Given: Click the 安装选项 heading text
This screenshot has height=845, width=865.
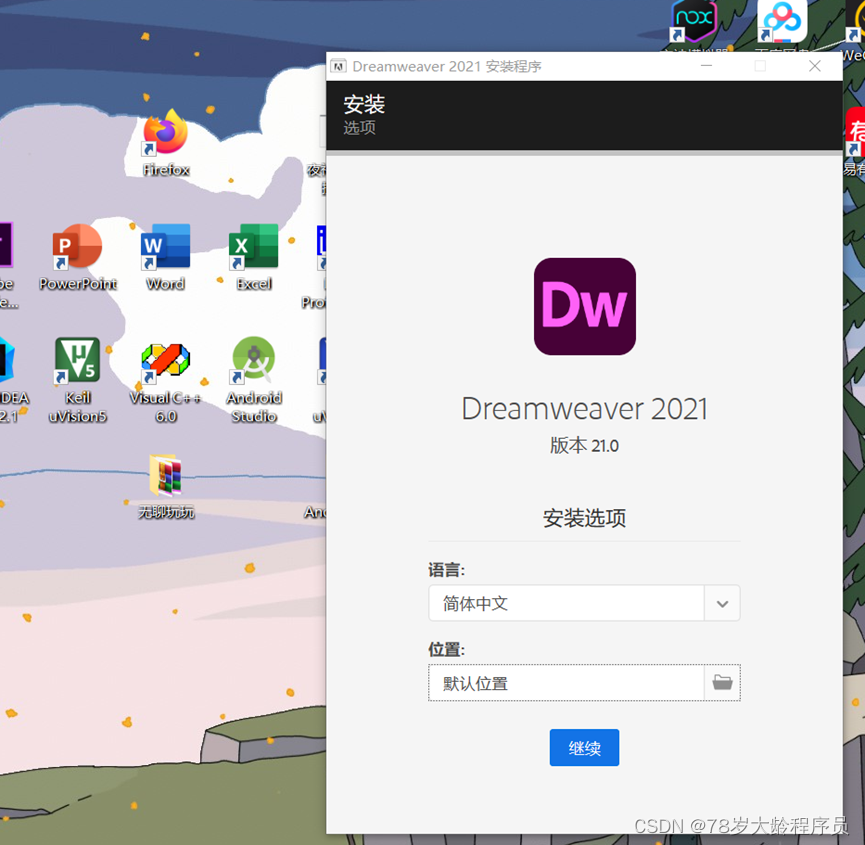Looking at the screenshot, I should (x=584, y=518).
